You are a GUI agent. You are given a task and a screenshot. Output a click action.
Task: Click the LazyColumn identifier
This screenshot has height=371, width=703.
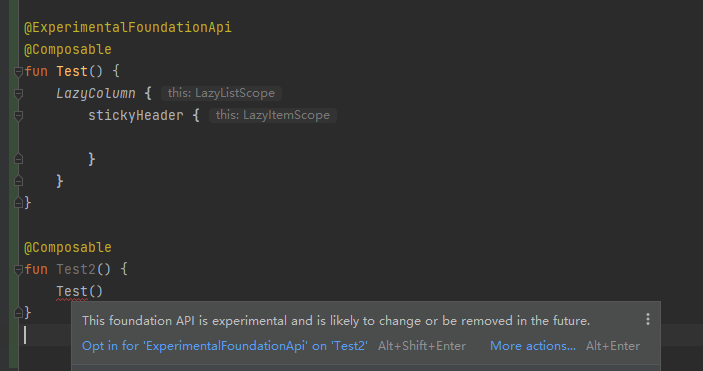click(x=95, y=93)
